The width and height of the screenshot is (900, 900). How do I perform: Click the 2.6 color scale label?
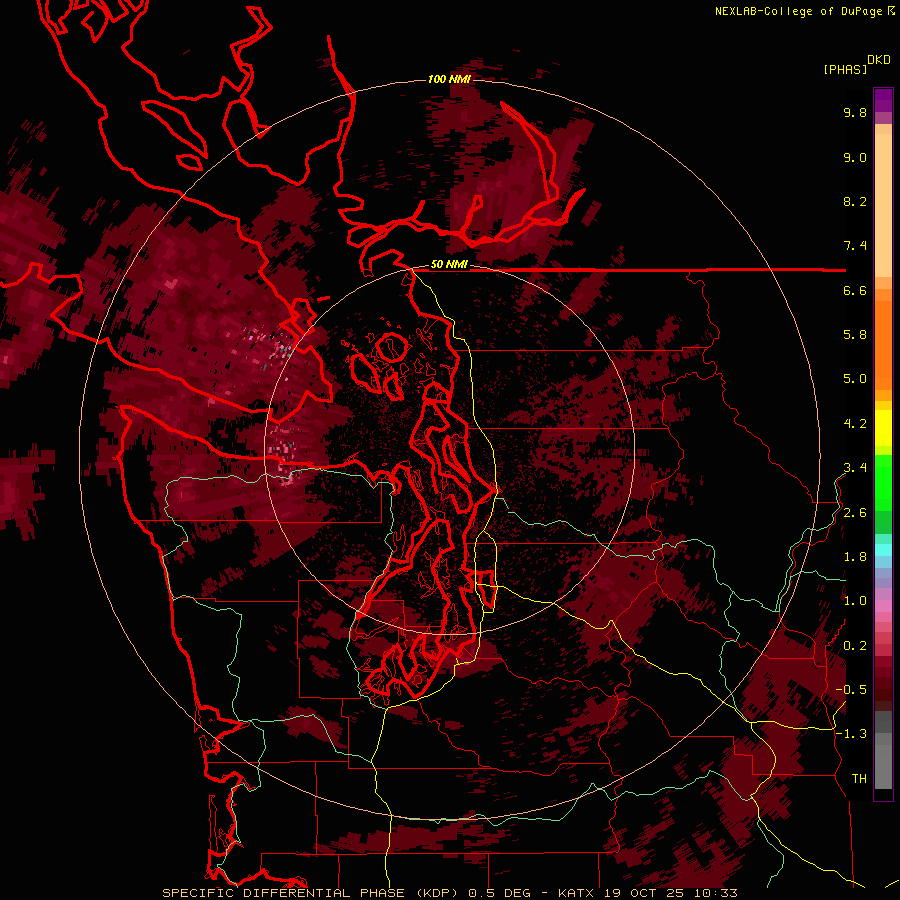pyautogui.click(x=855, y=513)
